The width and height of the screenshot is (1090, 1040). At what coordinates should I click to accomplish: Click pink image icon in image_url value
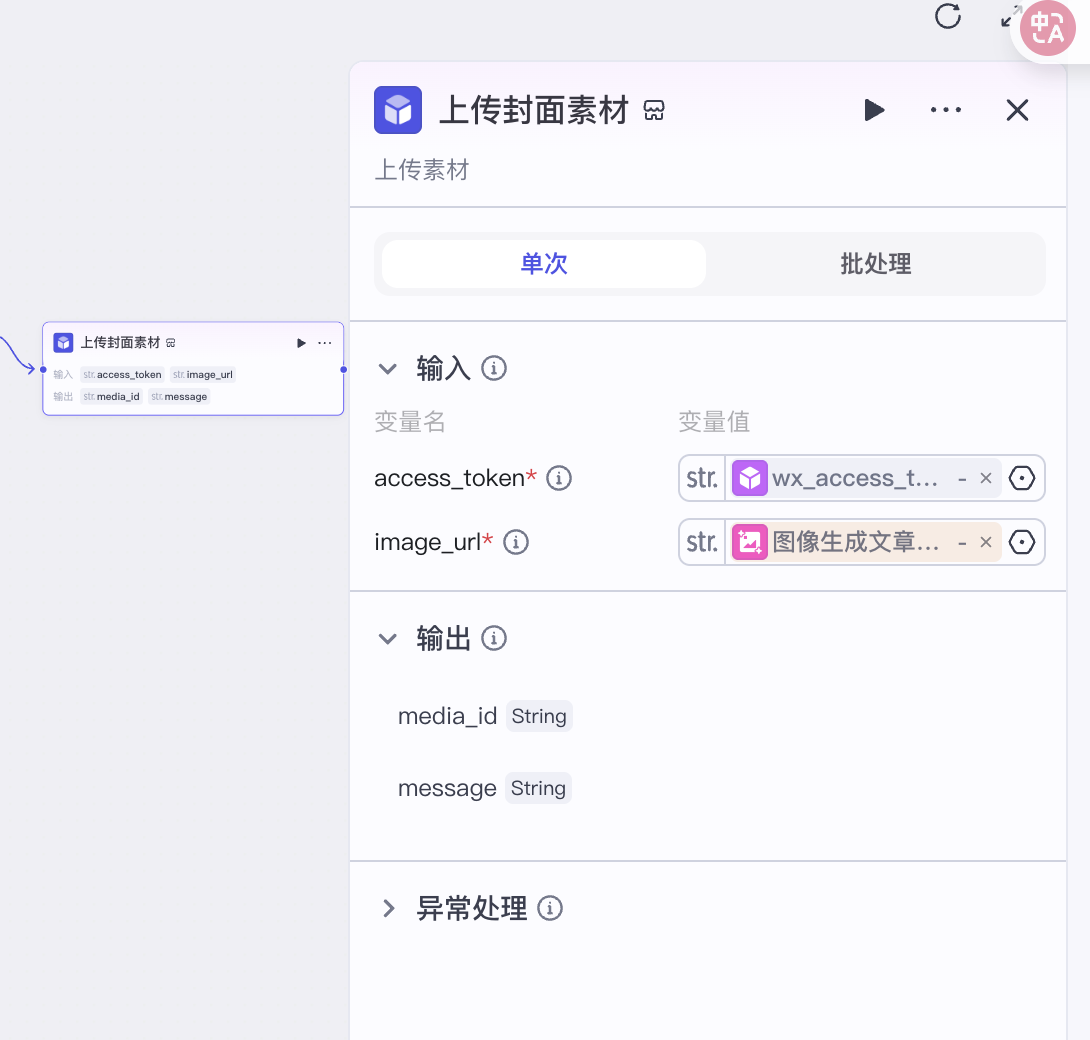(x=749, y=542)
